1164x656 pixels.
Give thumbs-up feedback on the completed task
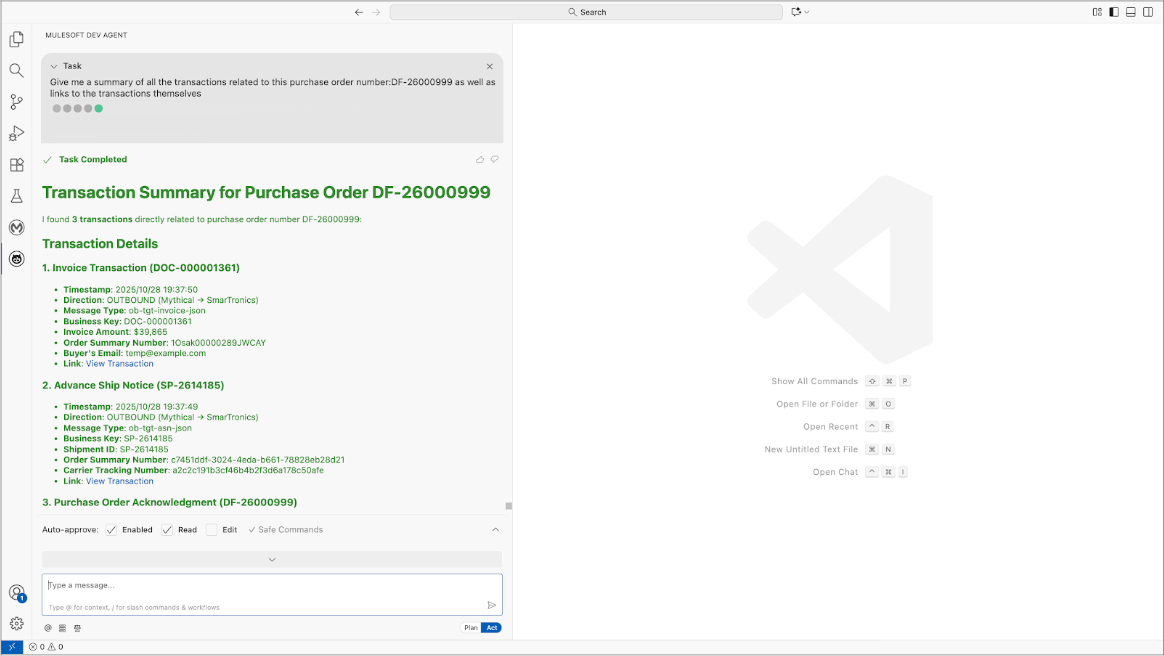coord(479,159)
